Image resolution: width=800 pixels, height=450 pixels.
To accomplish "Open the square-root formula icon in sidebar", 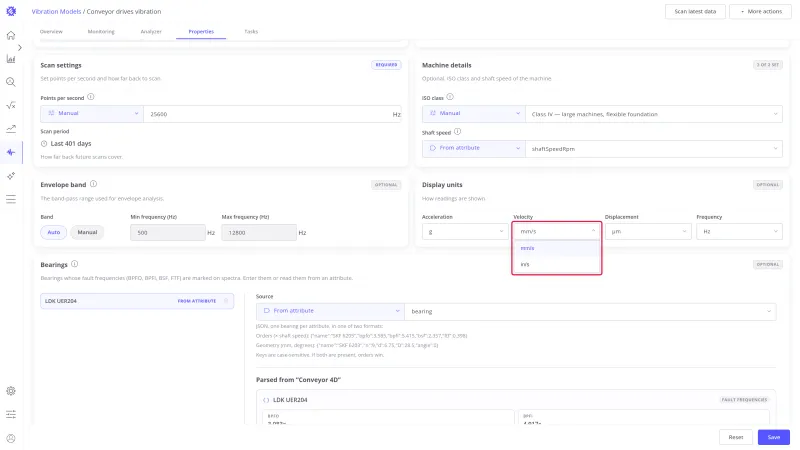I will click(x=11, y=106).
